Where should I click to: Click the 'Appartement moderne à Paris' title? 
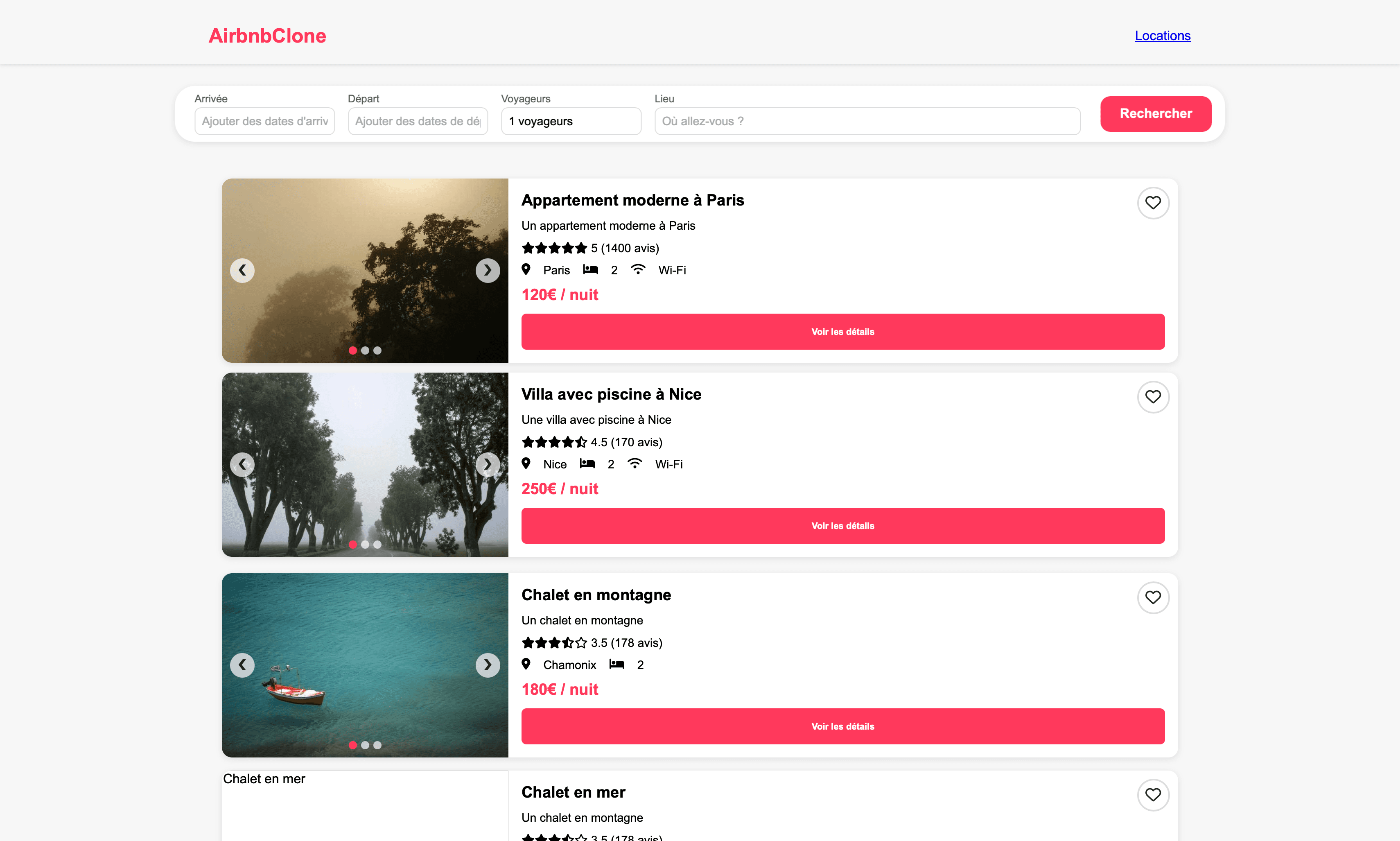pyautogui.click(x=632, y=200)
